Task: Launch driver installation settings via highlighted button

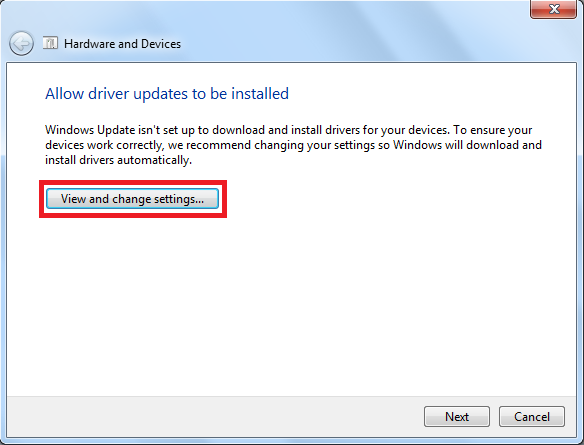Action: click(x=133, y=198)
